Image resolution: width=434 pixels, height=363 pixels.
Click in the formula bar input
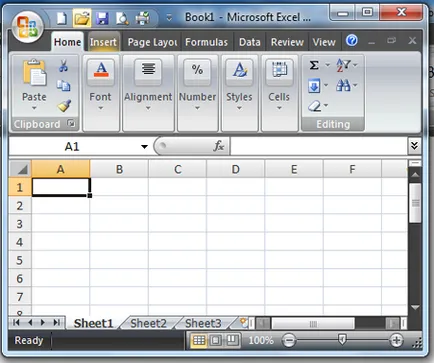point(318,146)
